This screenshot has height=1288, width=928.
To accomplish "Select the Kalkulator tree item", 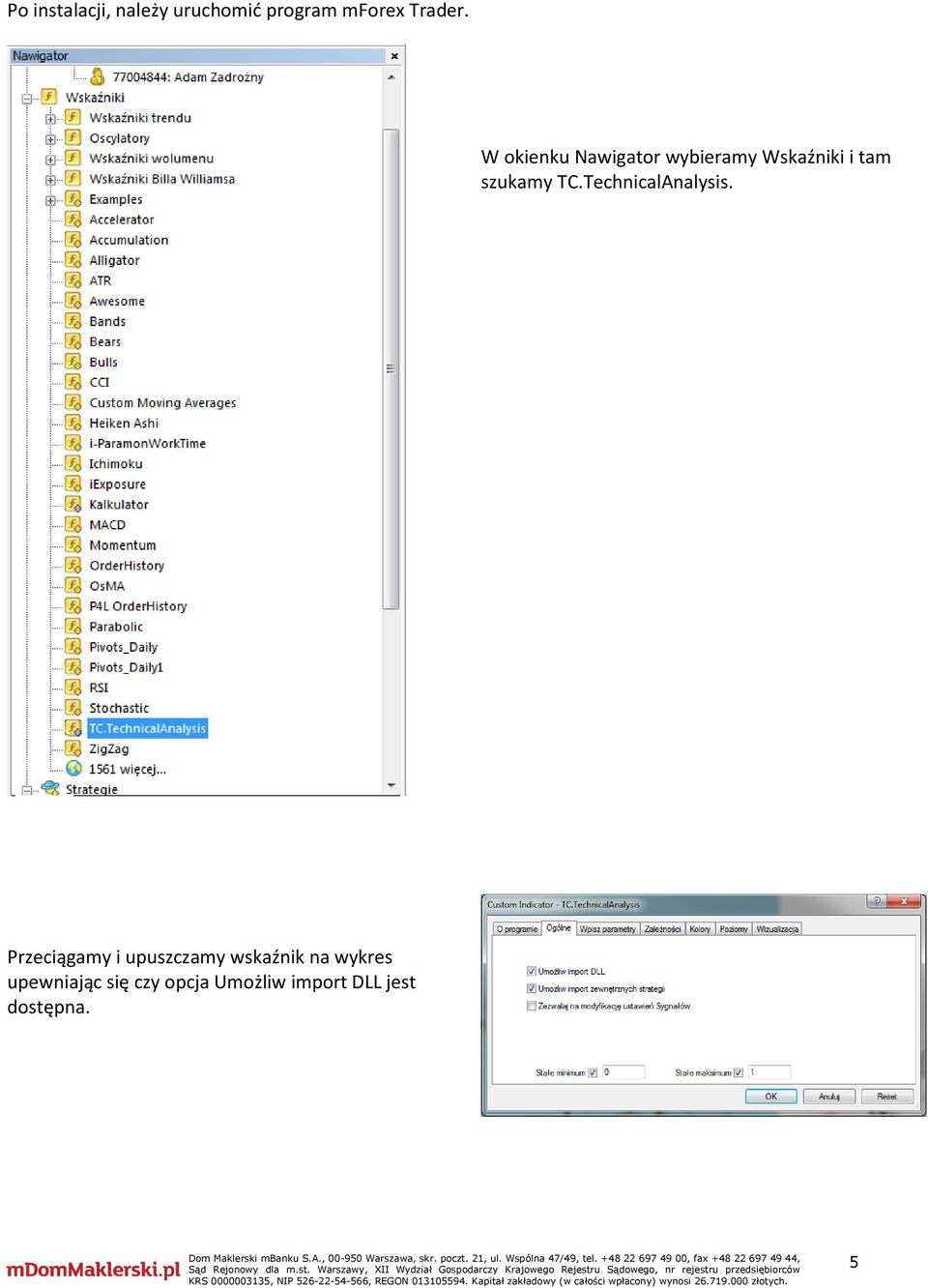I will click(119, 504).
